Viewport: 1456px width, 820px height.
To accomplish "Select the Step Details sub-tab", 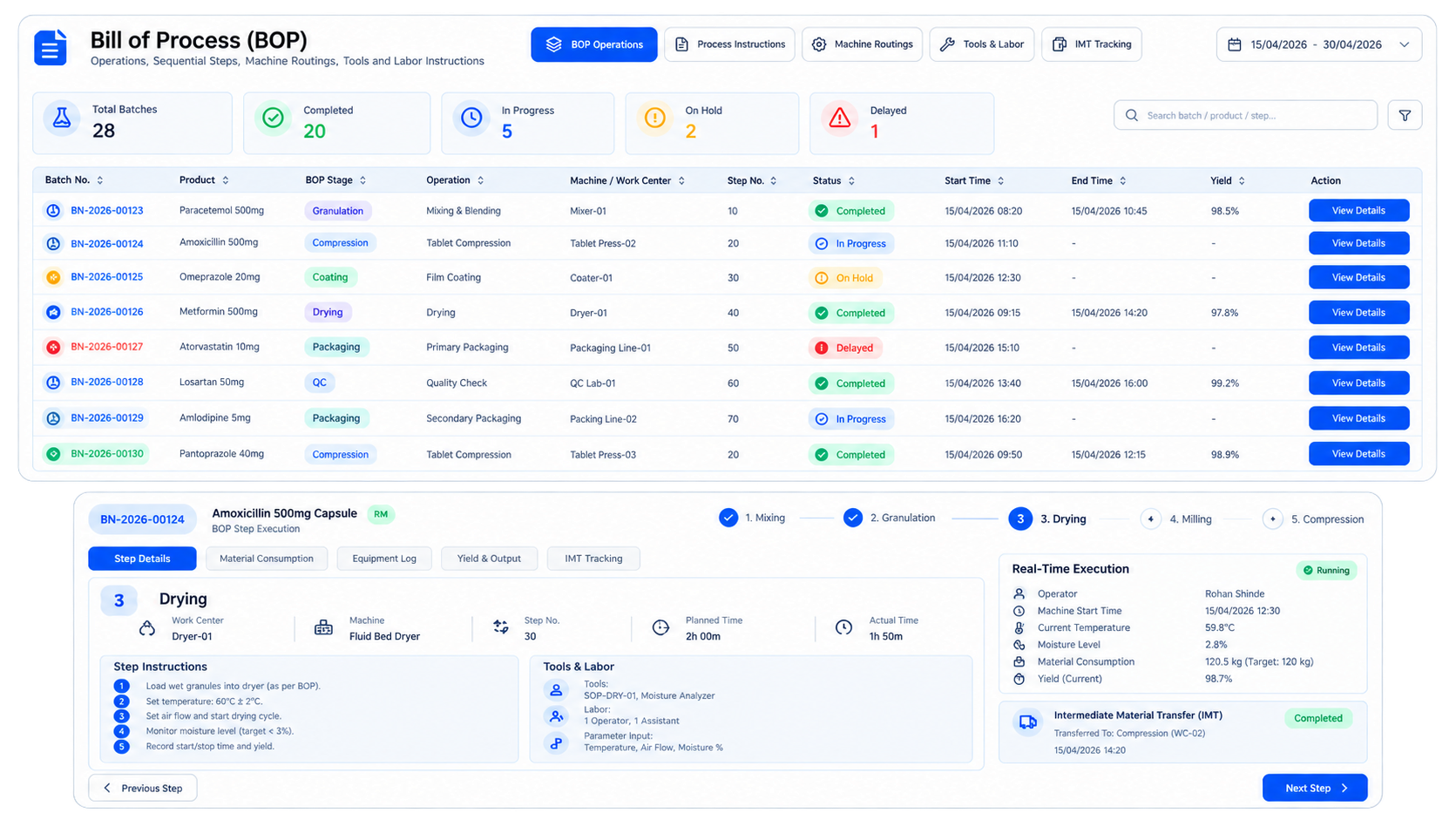I will click(142, 559).
